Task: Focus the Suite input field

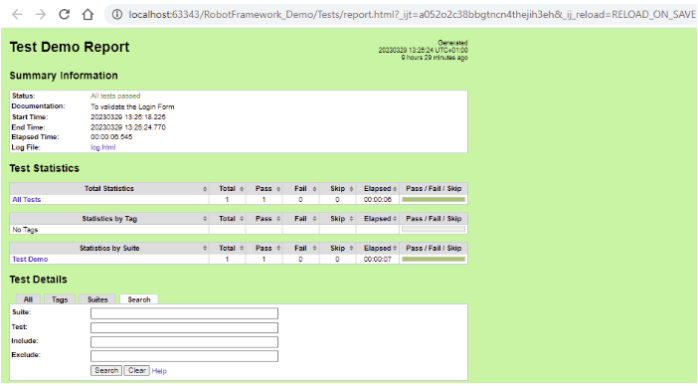Action: point(184,313)
